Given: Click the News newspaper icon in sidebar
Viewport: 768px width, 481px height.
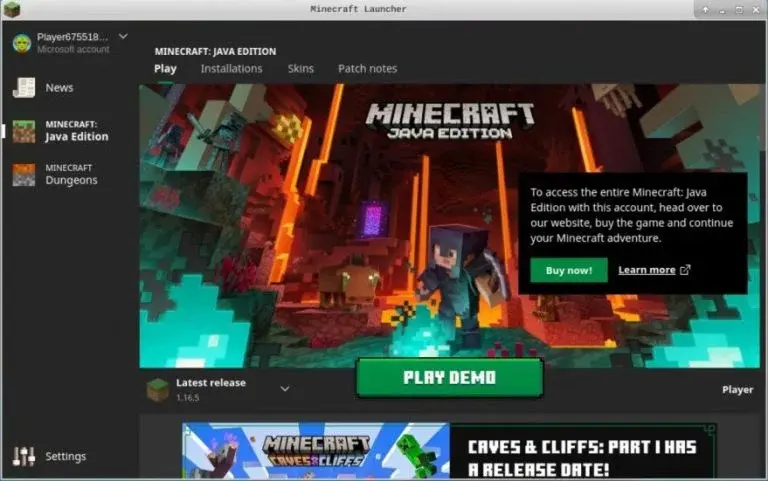Looking at the screenshot, I should tap(23, 88).
